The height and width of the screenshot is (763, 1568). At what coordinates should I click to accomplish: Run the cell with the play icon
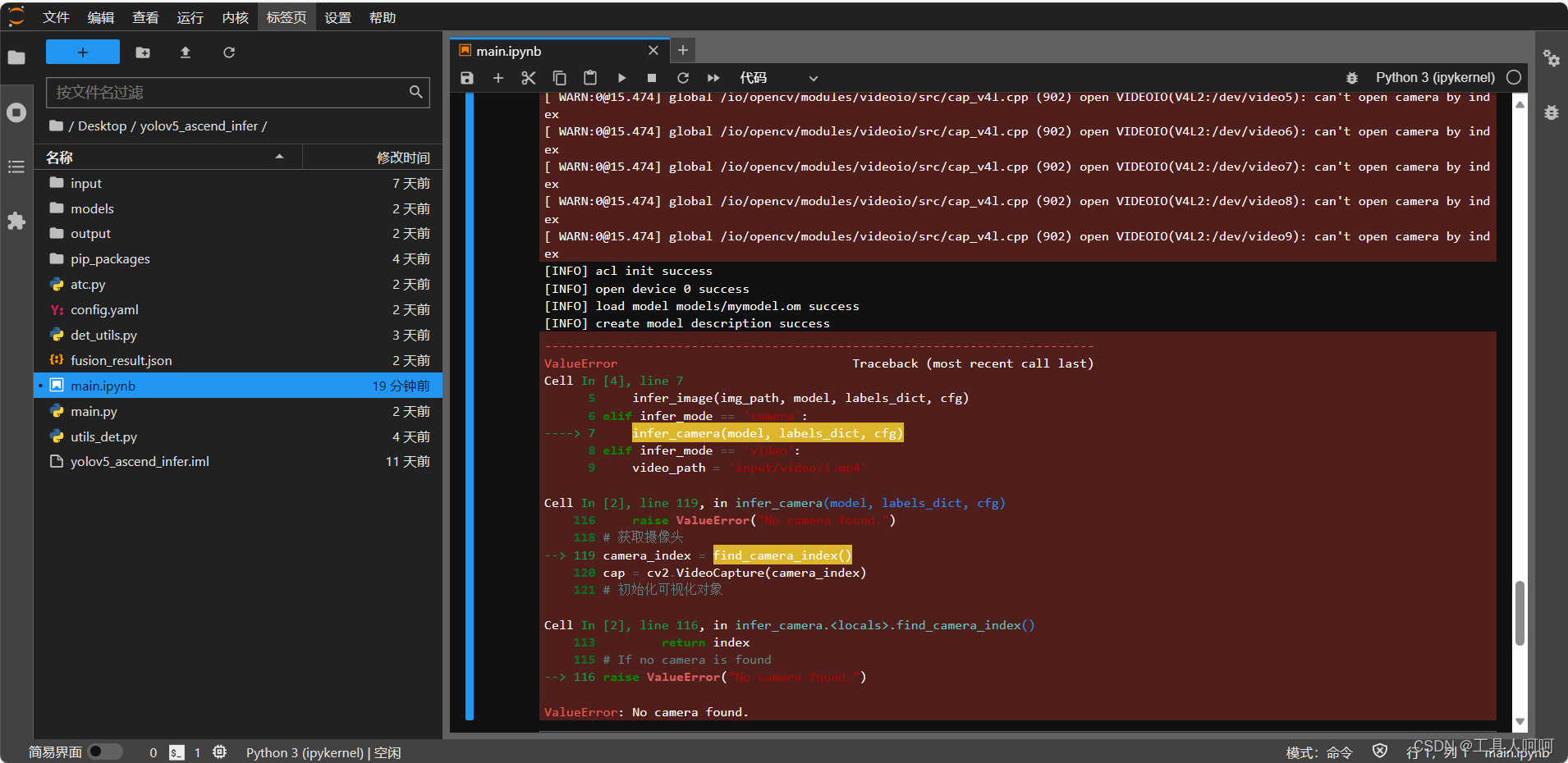pyautogui.click(x=621, y=78)
